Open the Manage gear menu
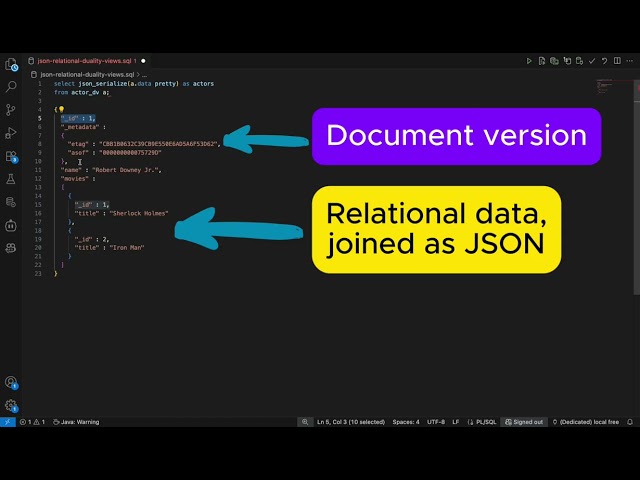 (11, 405)
